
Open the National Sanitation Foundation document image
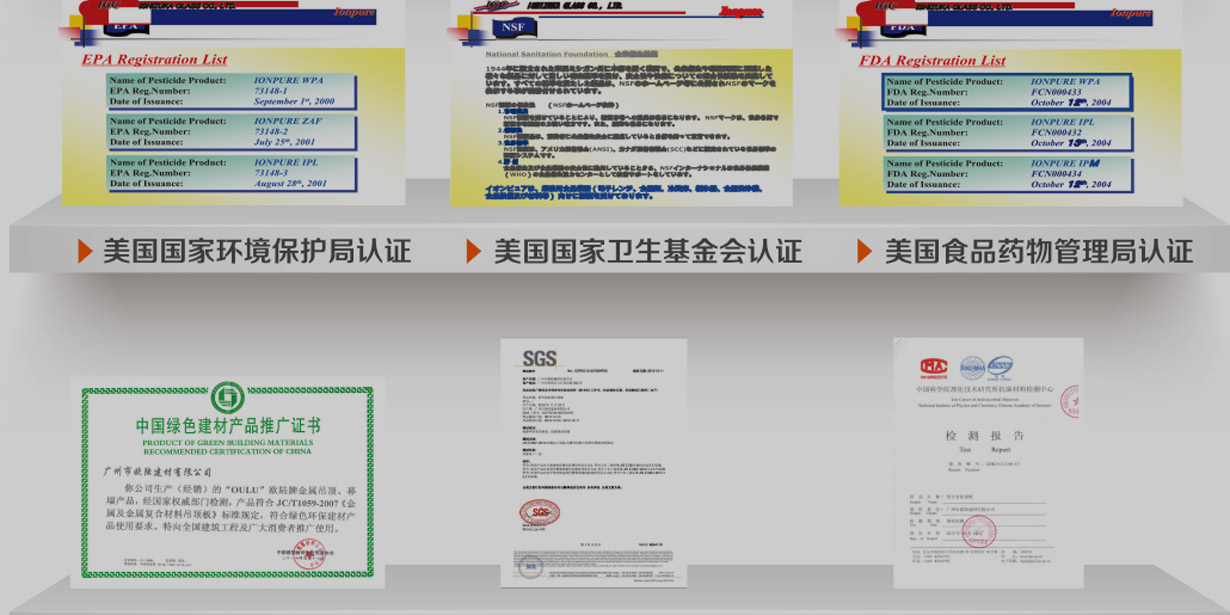620,120
